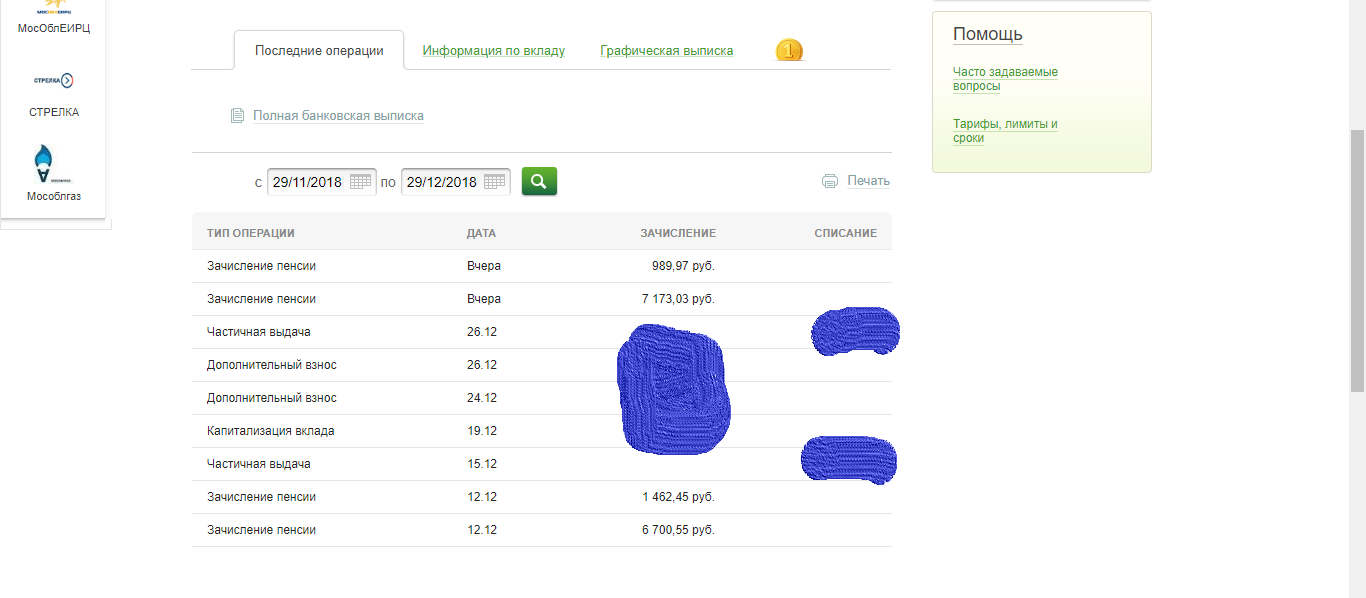This screenshot has width=1366, height=598.
Task: Open the end date calendar picker icon
Action: pos(494,182)
